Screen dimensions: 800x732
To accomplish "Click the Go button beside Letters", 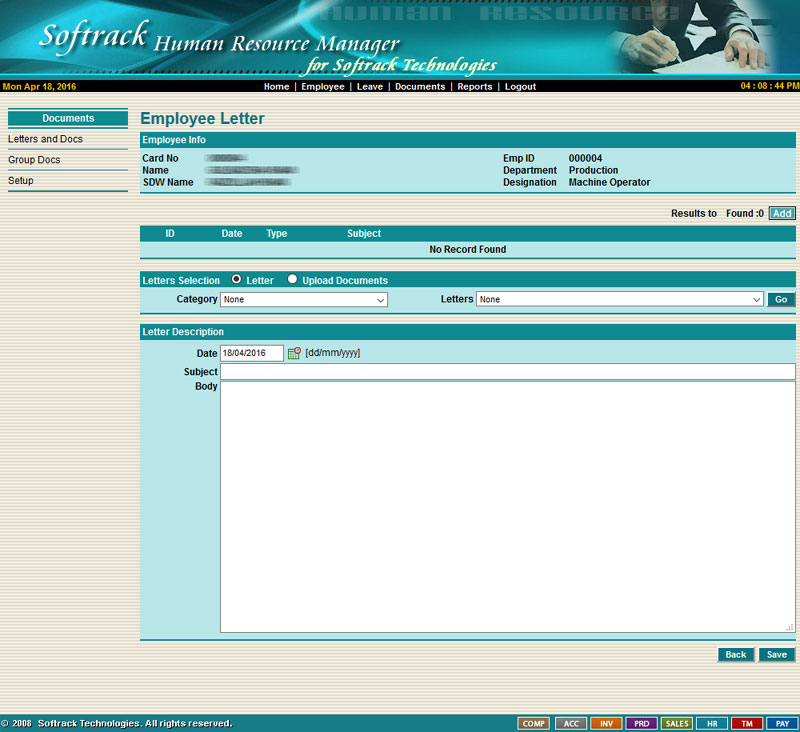I will [x=781, y=299].
